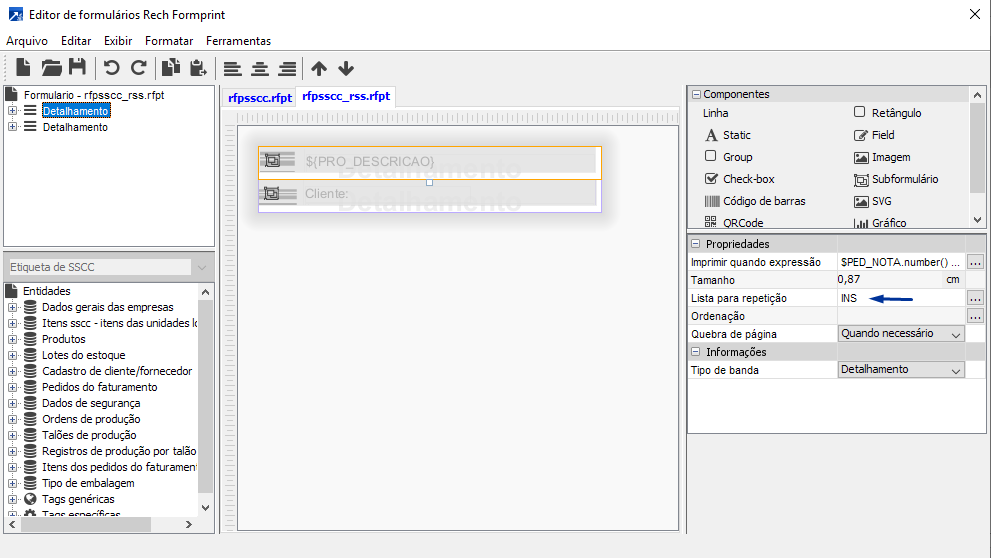Open editor button for Lista para repetição
The image size is (991, 558).
[975, 298]
